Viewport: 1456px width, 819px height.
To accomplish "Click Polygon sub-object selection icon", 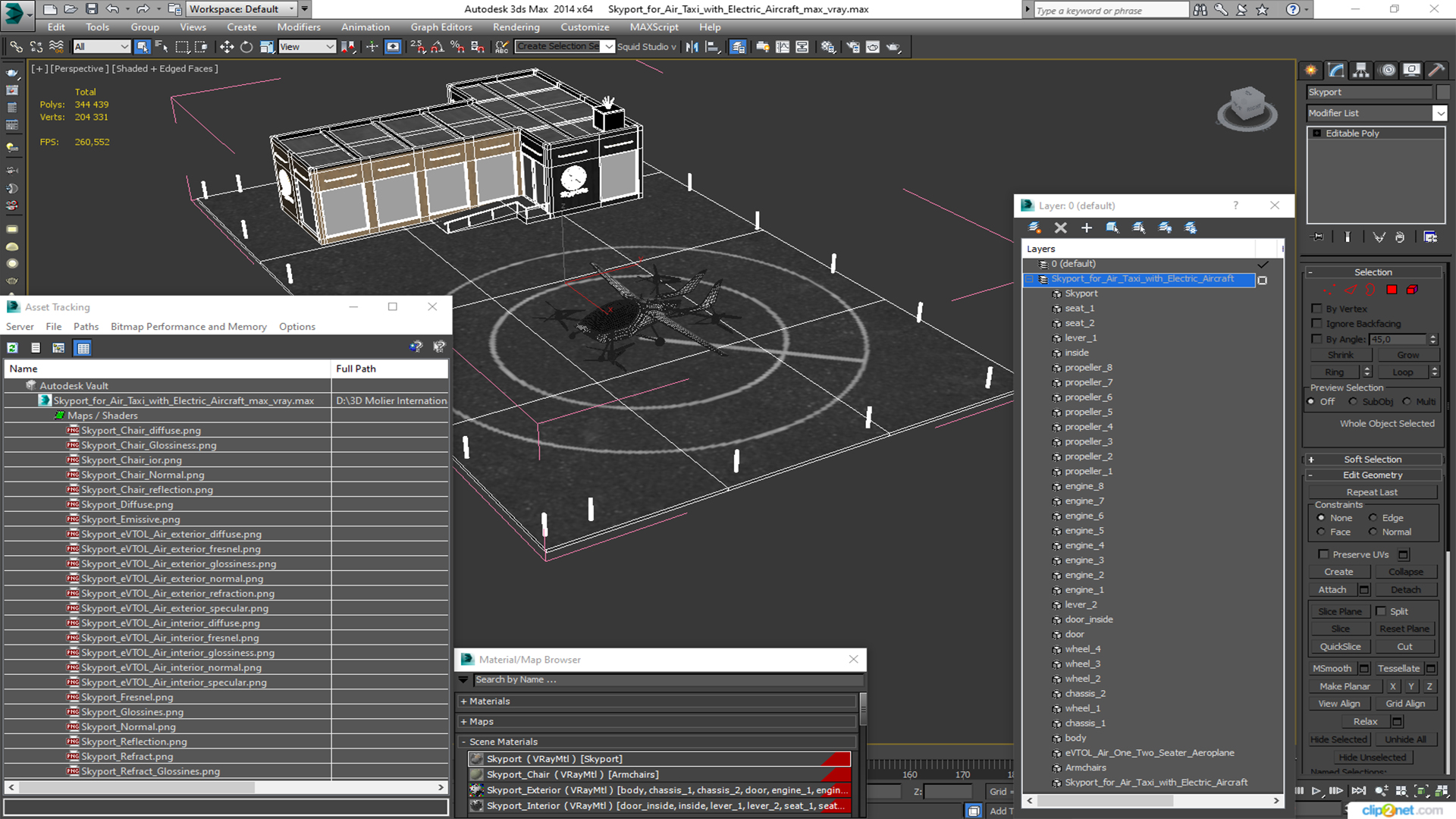I will 1392,290.
